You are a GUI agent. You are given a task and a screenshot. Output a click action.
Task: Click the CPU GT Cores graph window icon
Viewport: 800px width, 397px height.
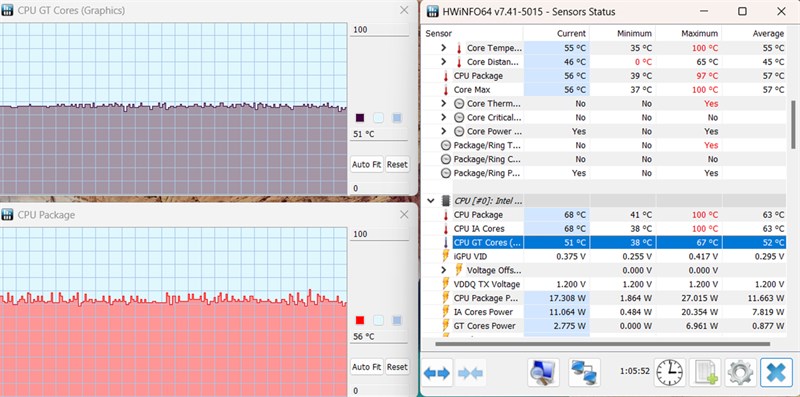pyautogui.click(x=7, y=10)
